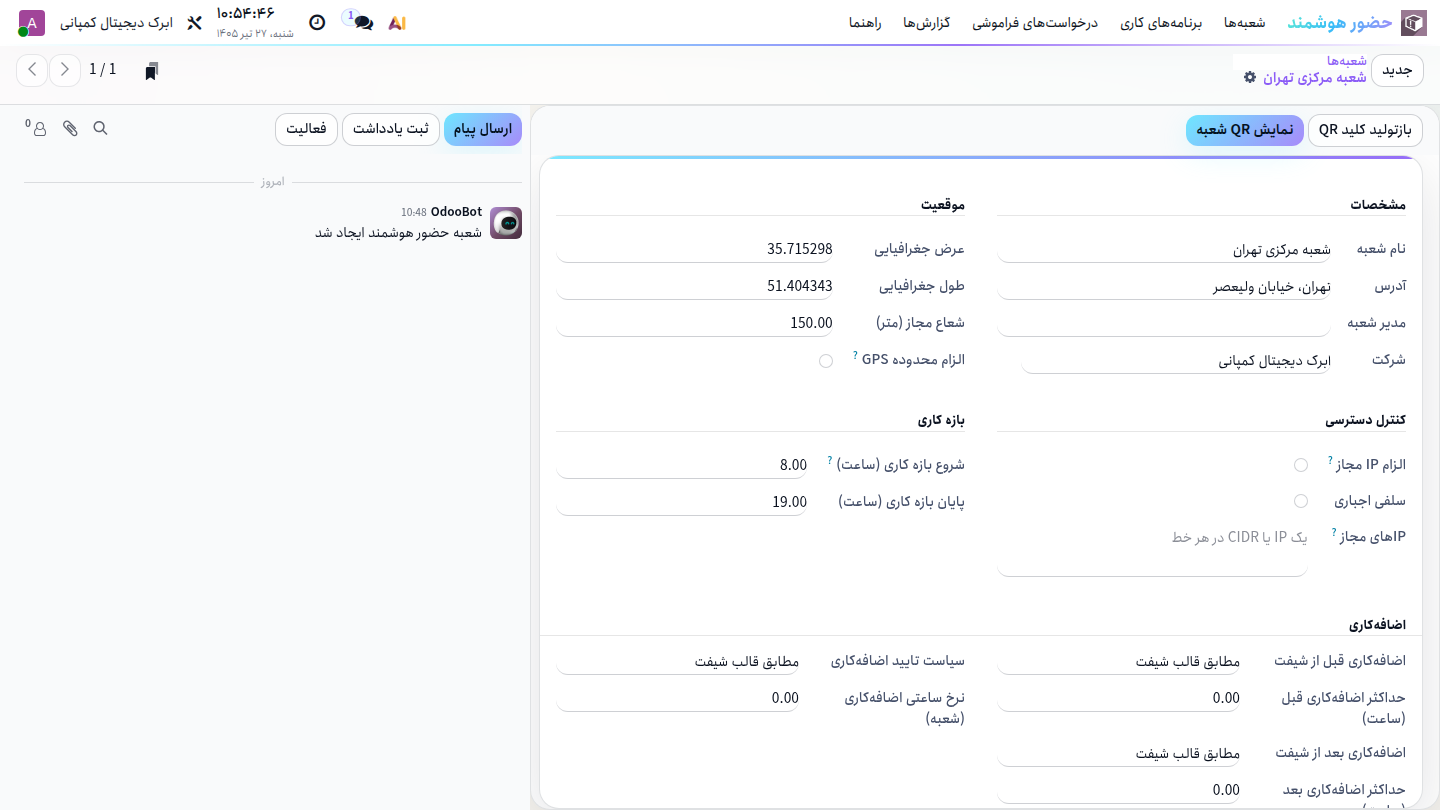The width and height of the screenshot is (1440, 810).
Task: Open the برنامه‌های کاری menu
Action: point(1161,23)
